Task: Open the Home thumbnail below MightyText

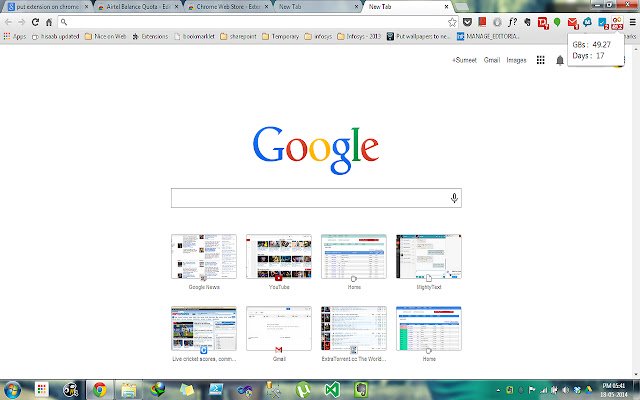Action: point(429,329)
